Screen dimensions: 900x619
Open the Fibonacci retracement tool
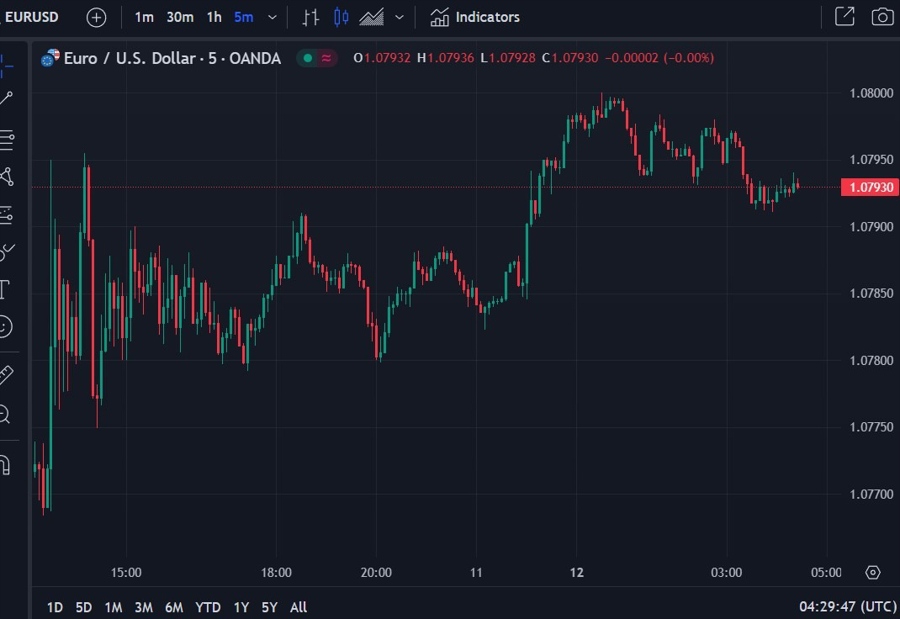point(7,140)
